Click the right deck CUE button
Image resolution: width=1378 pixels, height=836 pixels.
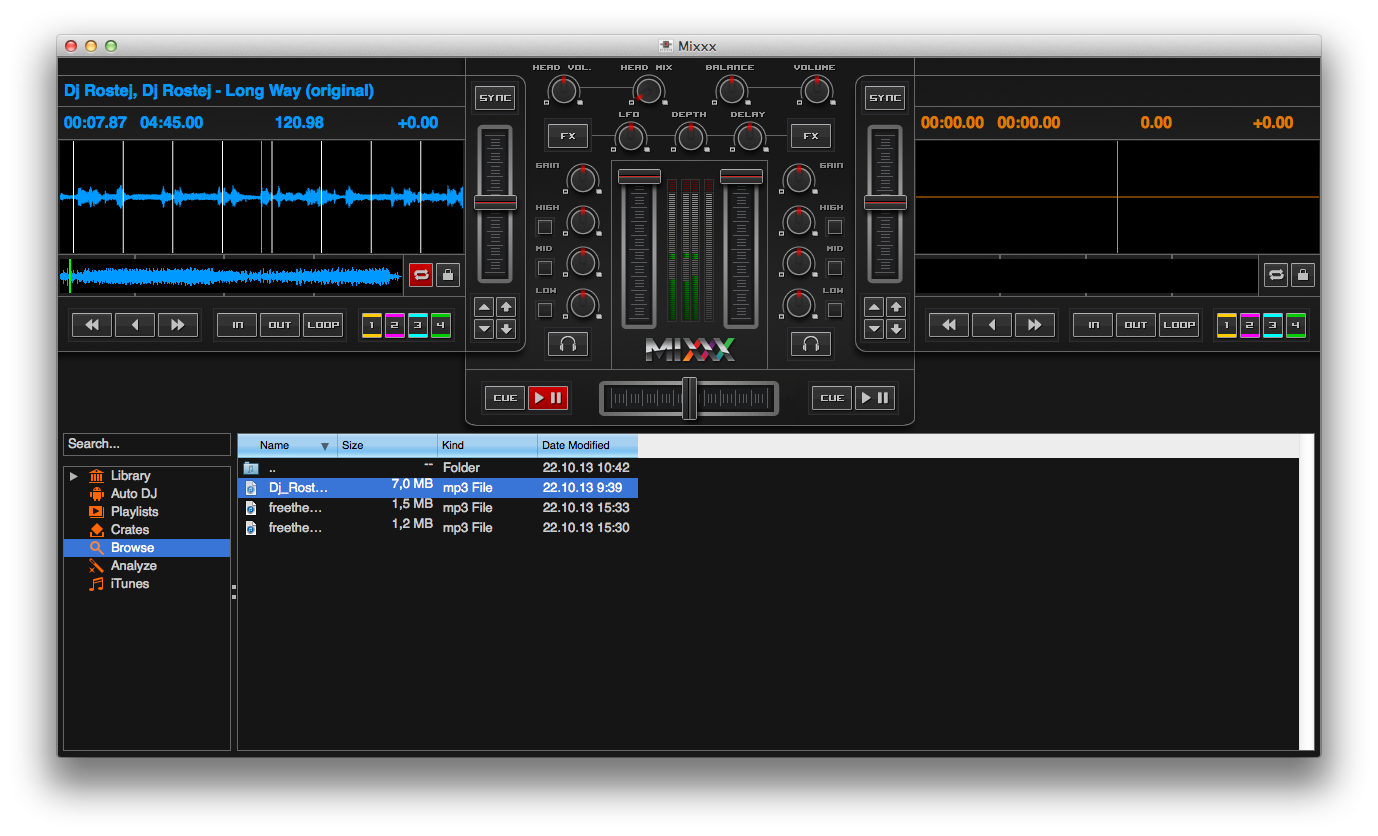(x=832, y=398)
